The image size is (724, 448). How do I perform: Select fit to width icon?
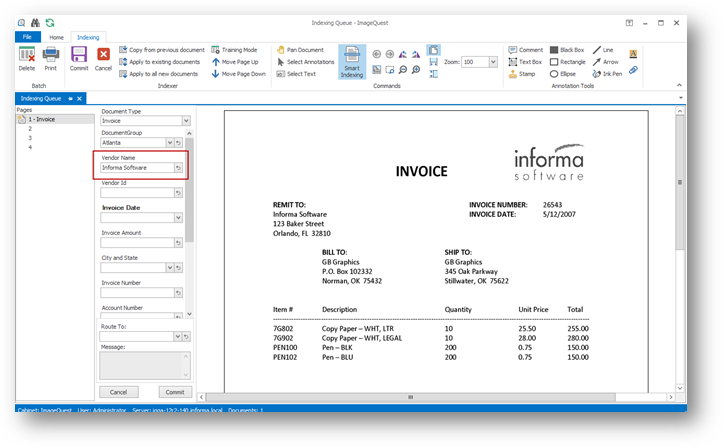tap(434, 62)
